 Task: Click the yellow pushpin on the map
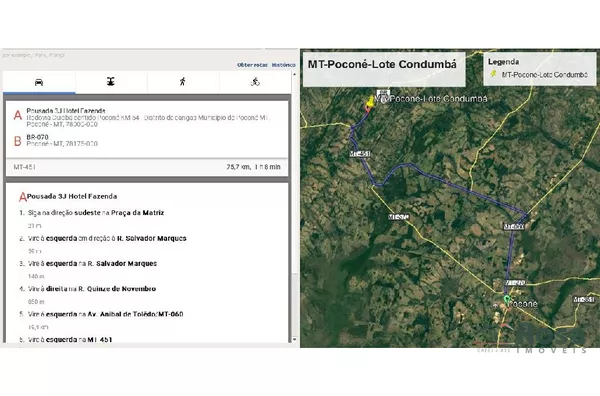[370, 102]
